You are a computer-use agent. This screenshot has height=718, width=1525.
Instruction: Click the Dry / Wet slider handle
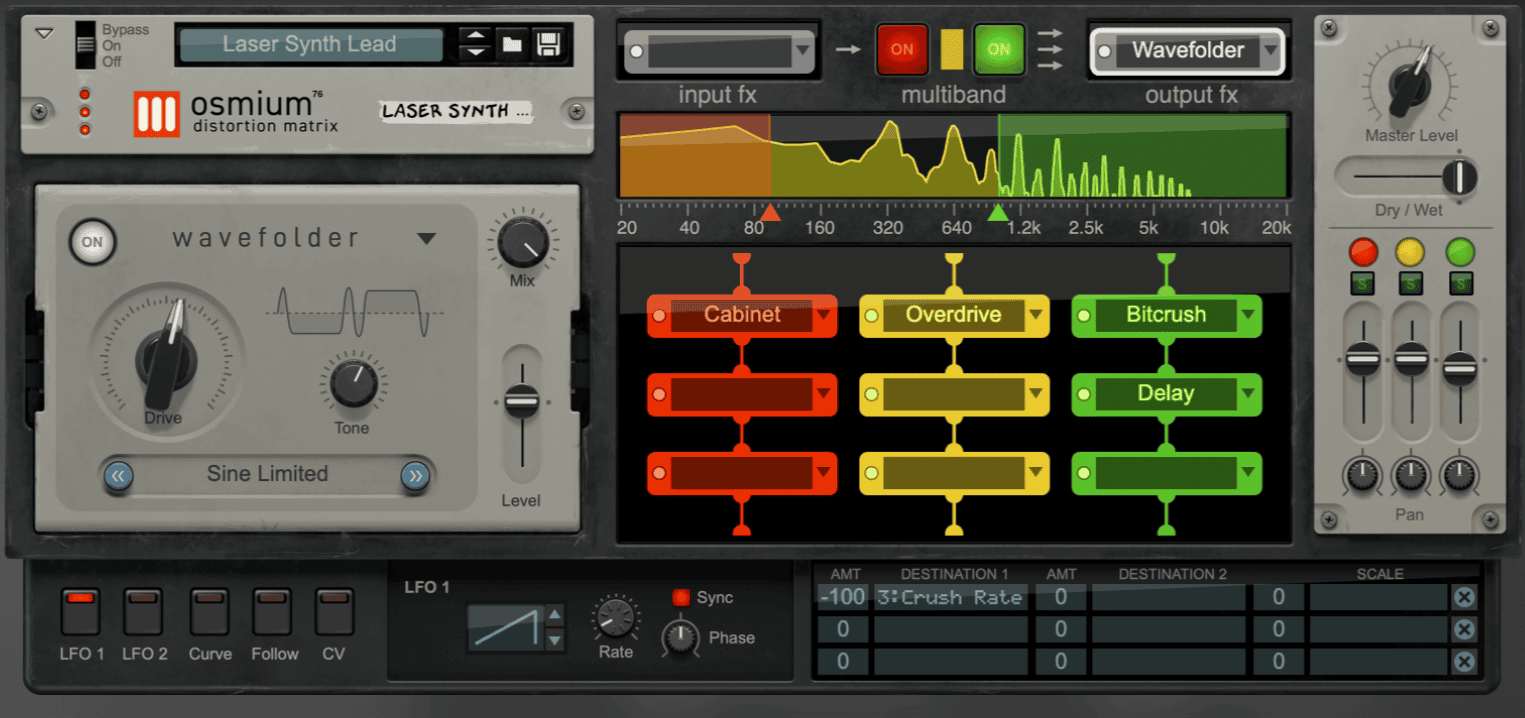[x=1460, y=177]
